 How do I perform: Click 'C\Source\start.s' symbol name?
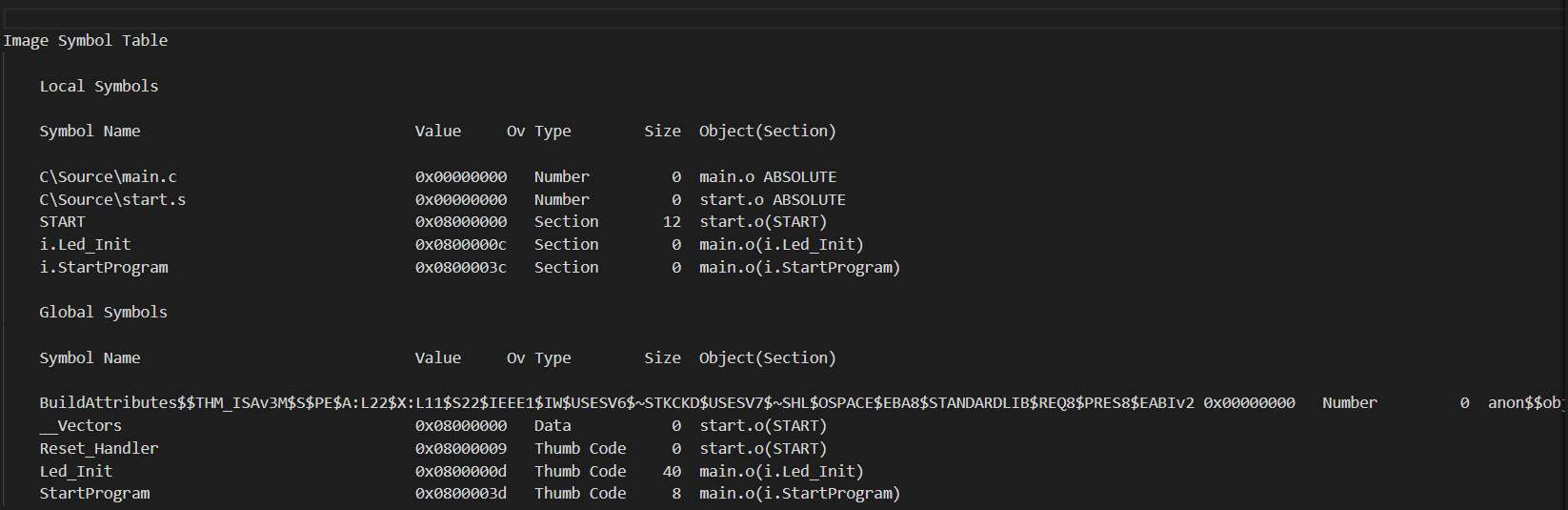[x=112, y=199]
